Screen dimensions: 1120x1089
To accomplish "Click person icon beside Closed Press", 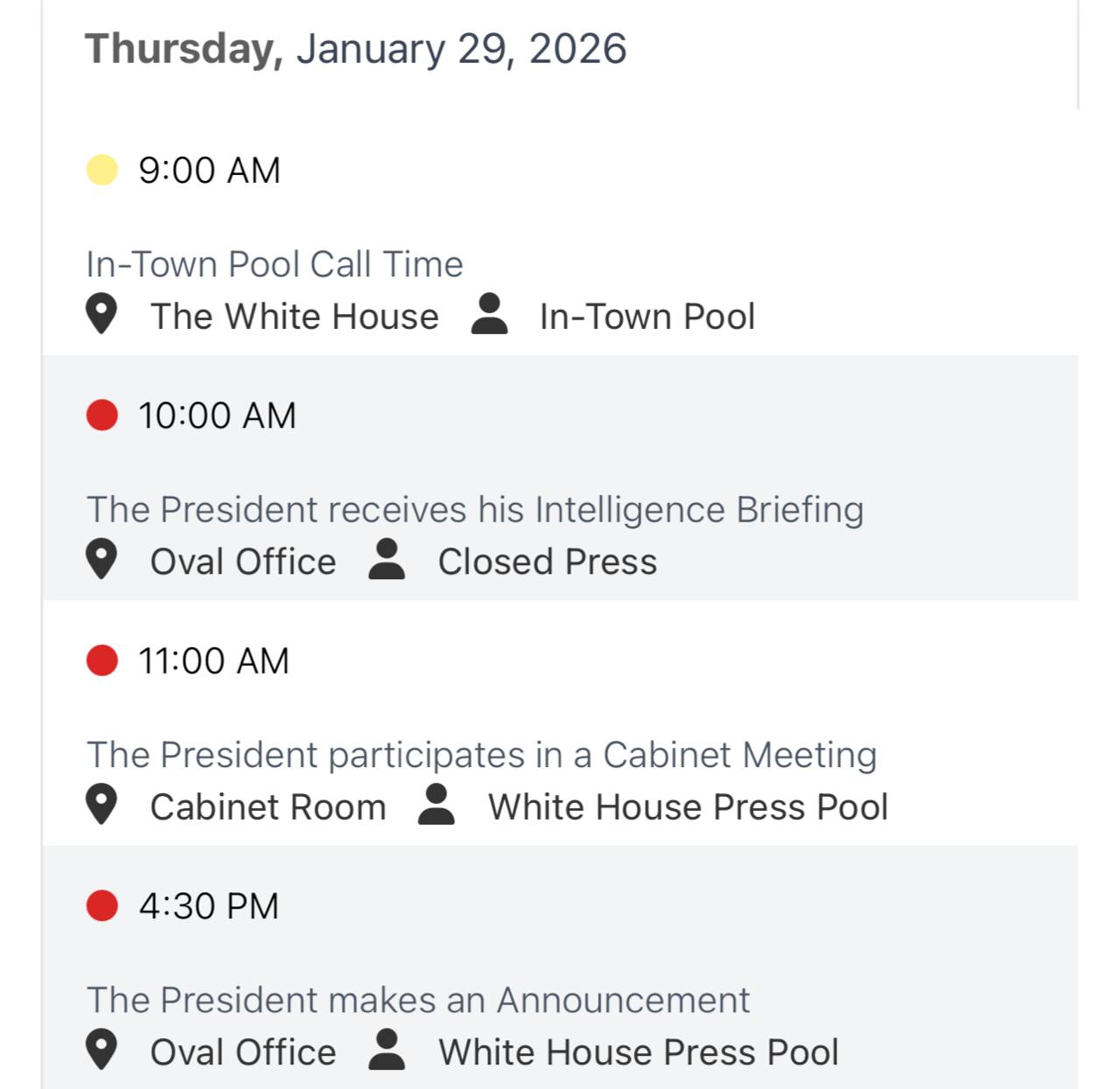I will pyautogui.click(x=387, y=560).
